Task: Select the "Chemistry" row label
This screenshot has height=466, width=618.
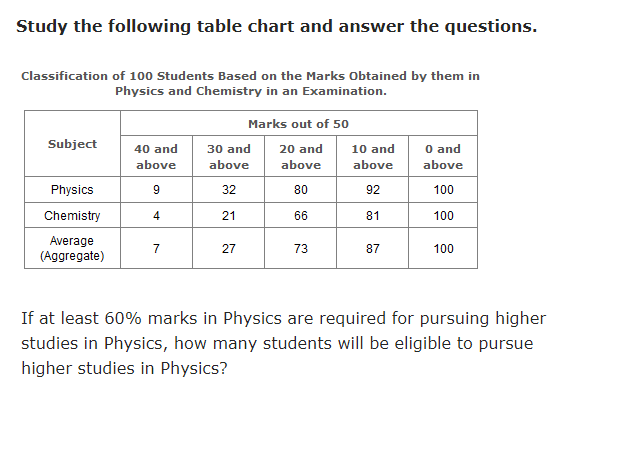Action: (73, 216)
